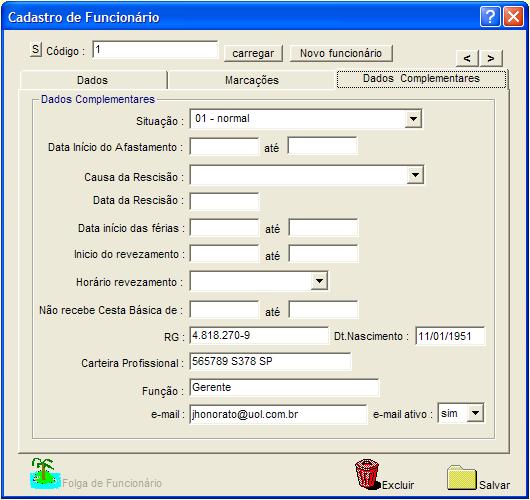The image size is (530, 500).
Task: Close the Cadastro de Funcionário window
Action: pyautogui.click(x=513, y=16)
